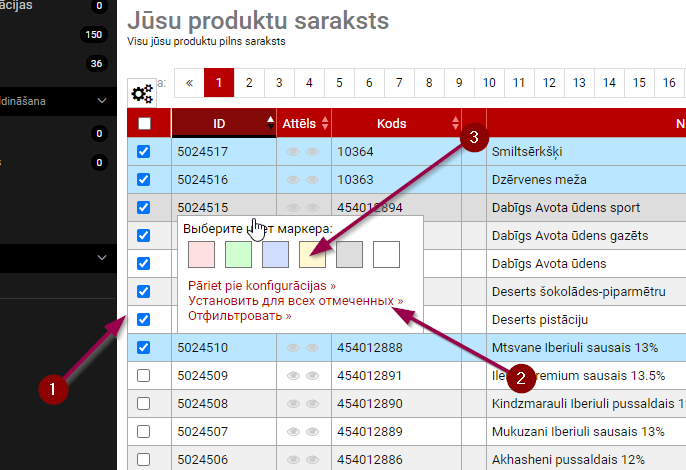Screen dimensions: 686x470
Task: Expand the lower sidebar chevron section
Action: click(x=103, y=258)
